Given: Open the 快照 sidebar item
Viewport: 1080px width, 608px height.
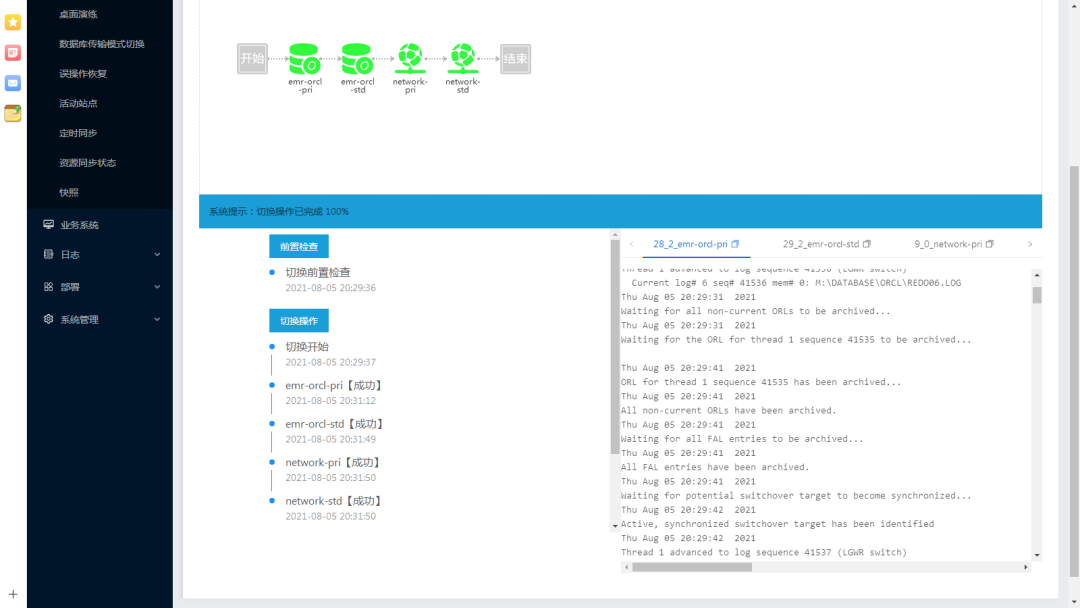Looking at the screenshot, I should (69, 192).
